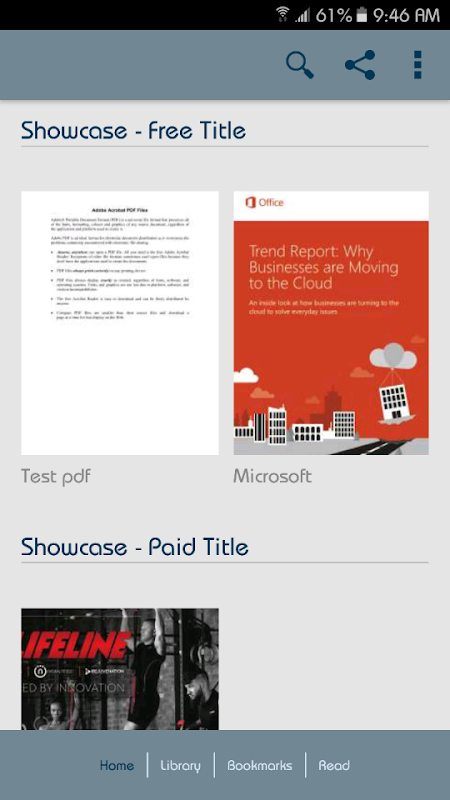Tap the cellular signal strength icon
450x800 pixels.
302,15
